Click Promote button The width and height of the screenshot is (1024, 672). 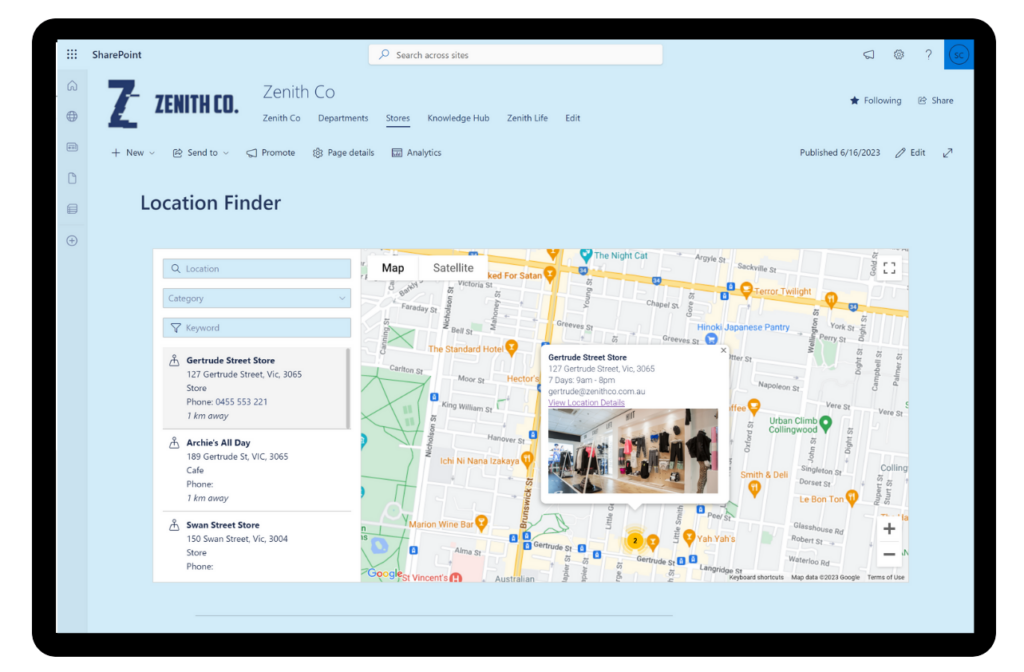click(270, 153)
